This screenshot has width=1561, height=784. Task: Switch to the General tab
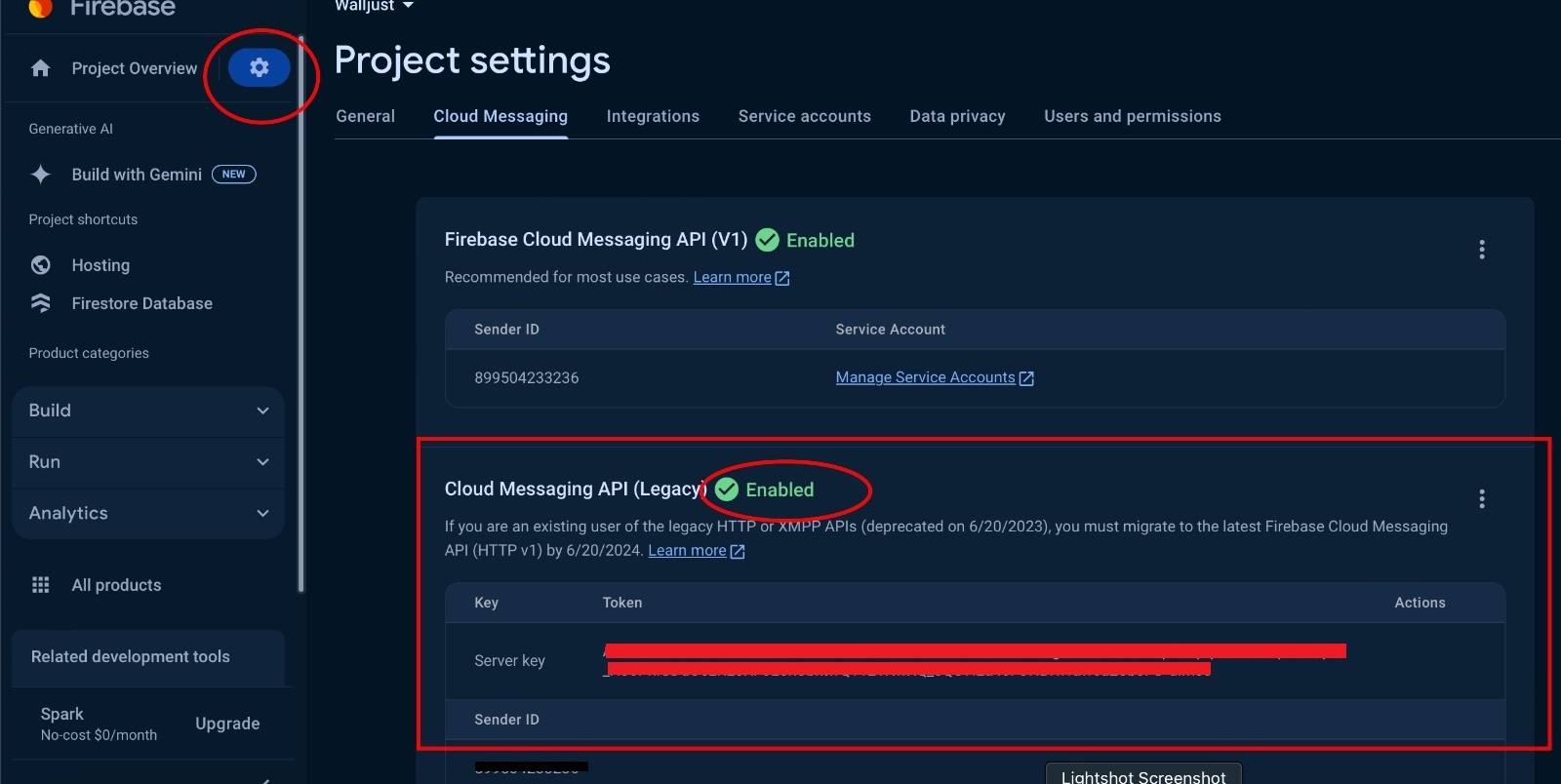click(x=366, y=116)
